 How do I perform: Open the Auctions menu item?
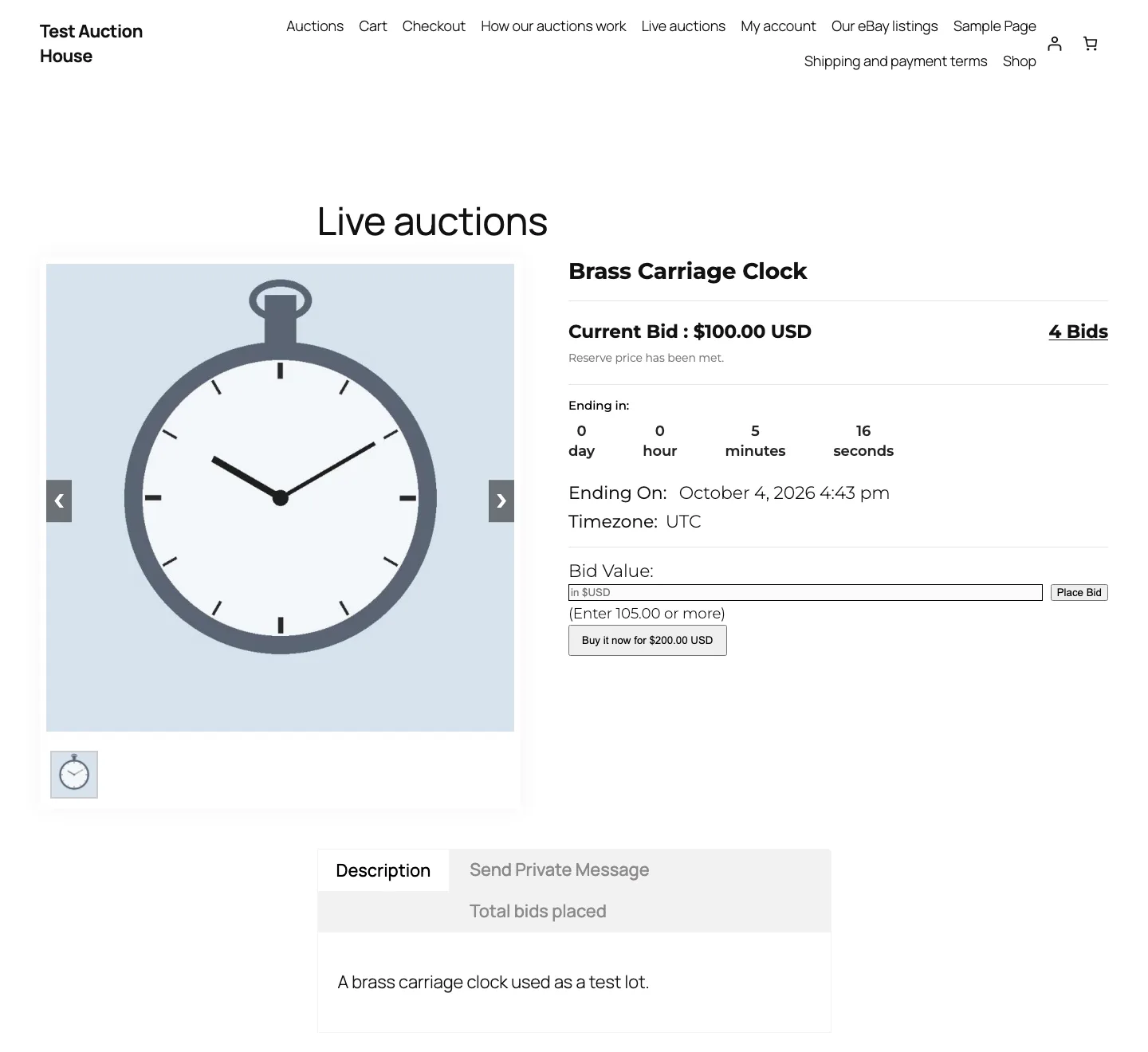(315, 26)
